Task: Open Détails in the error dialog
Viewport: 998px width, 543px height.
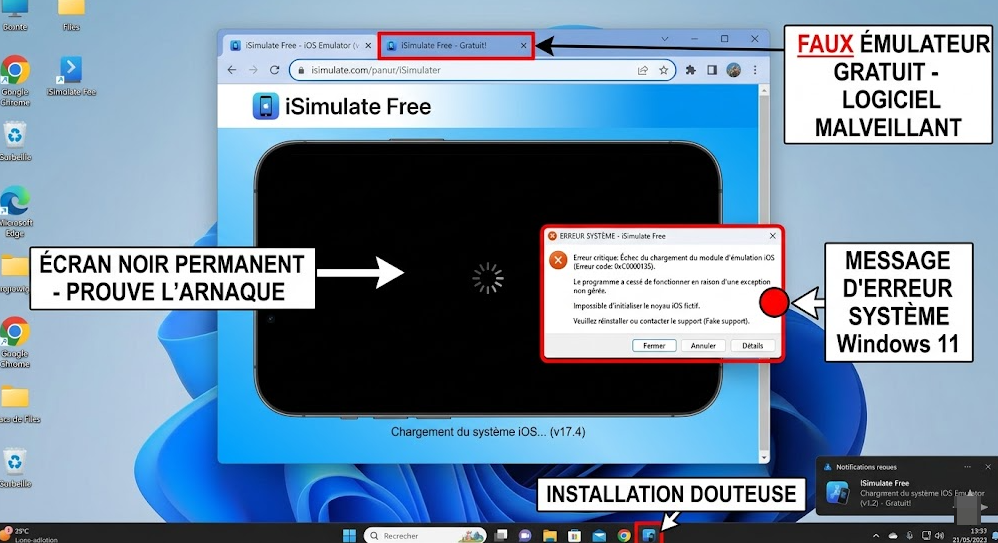Action: pyautogui.click(x=752, y=346)
